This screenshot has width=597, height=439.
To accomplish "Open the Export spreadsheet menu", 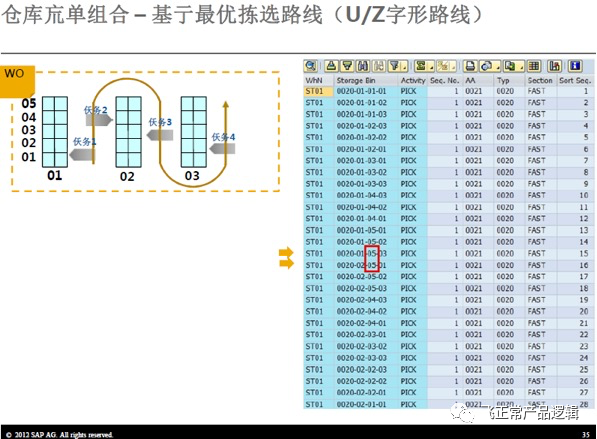I will pos(513,66).
